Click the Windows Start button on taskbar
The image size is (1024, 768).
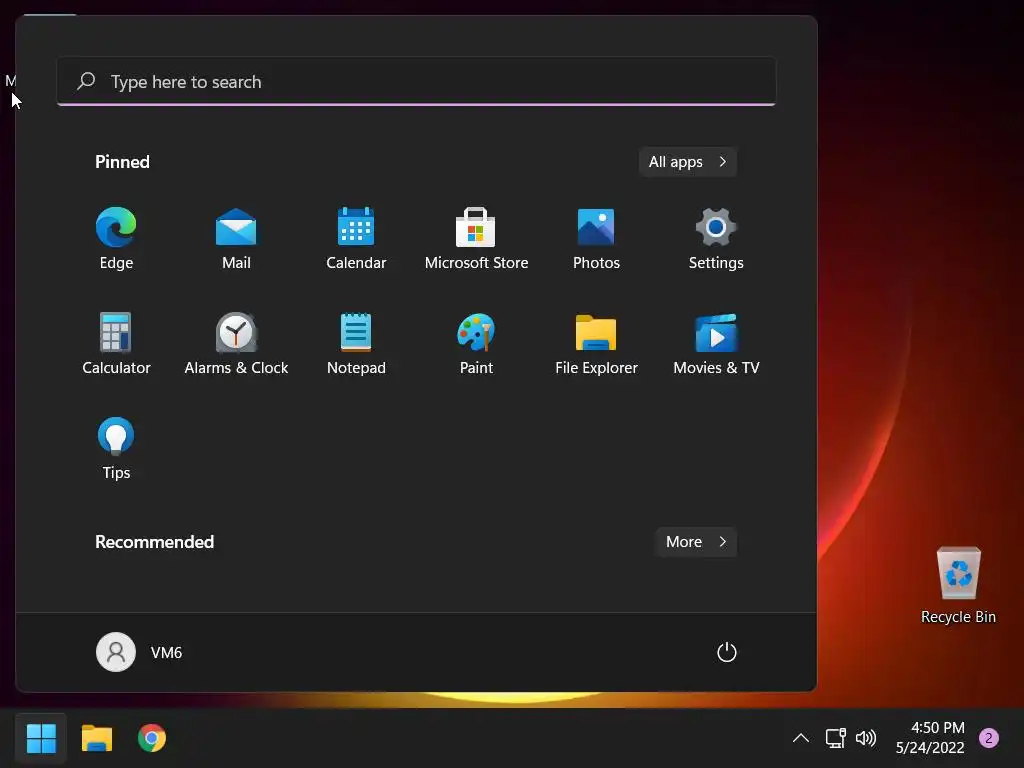pyautogui.click(x=41, y=738)
